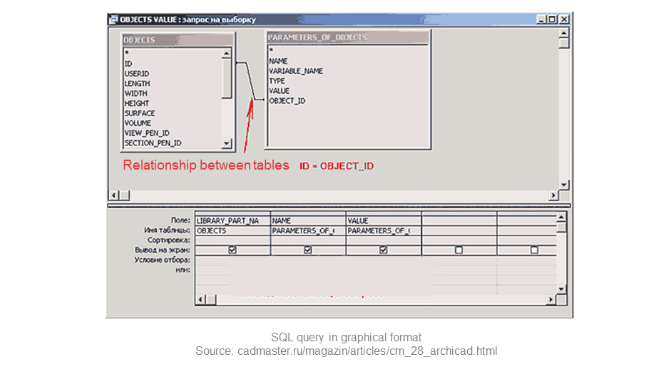Click table name cell under VALUE column
The width and height of the screenshot is (654, 371).
(384, 230)
